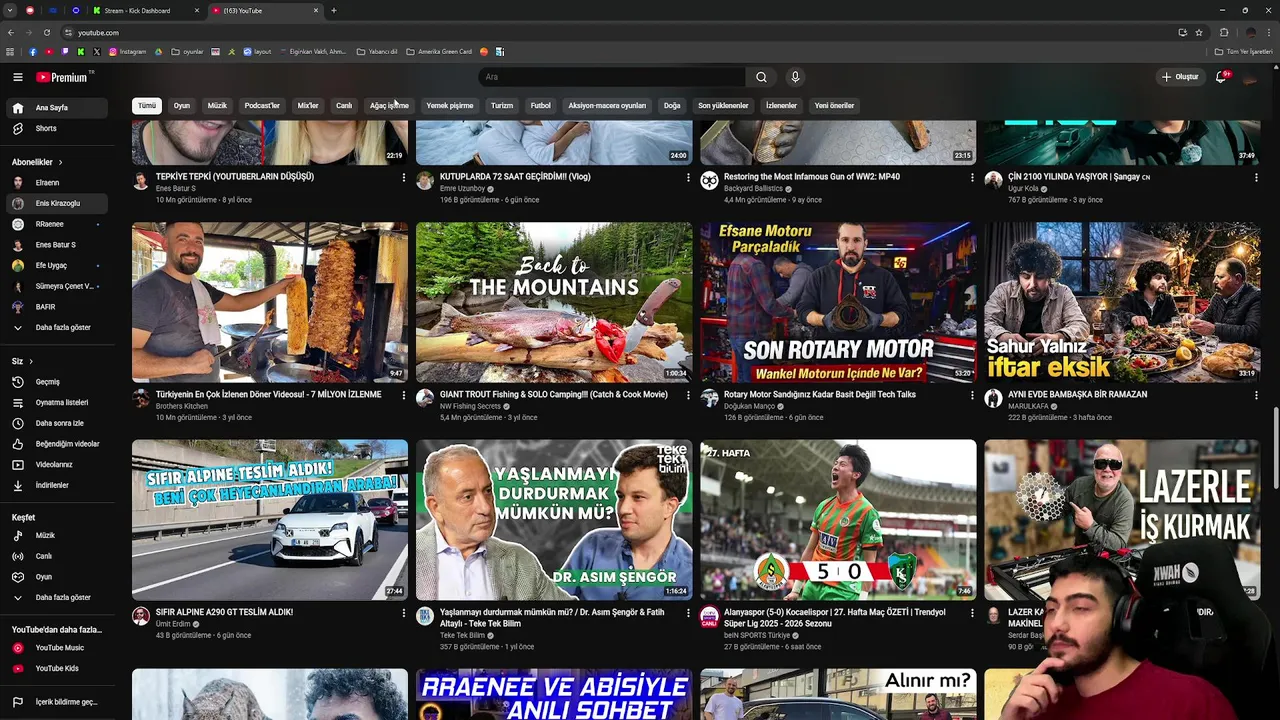Bookmark this page with star icon
The image size is (1280, 720).
pos(1199,33)
